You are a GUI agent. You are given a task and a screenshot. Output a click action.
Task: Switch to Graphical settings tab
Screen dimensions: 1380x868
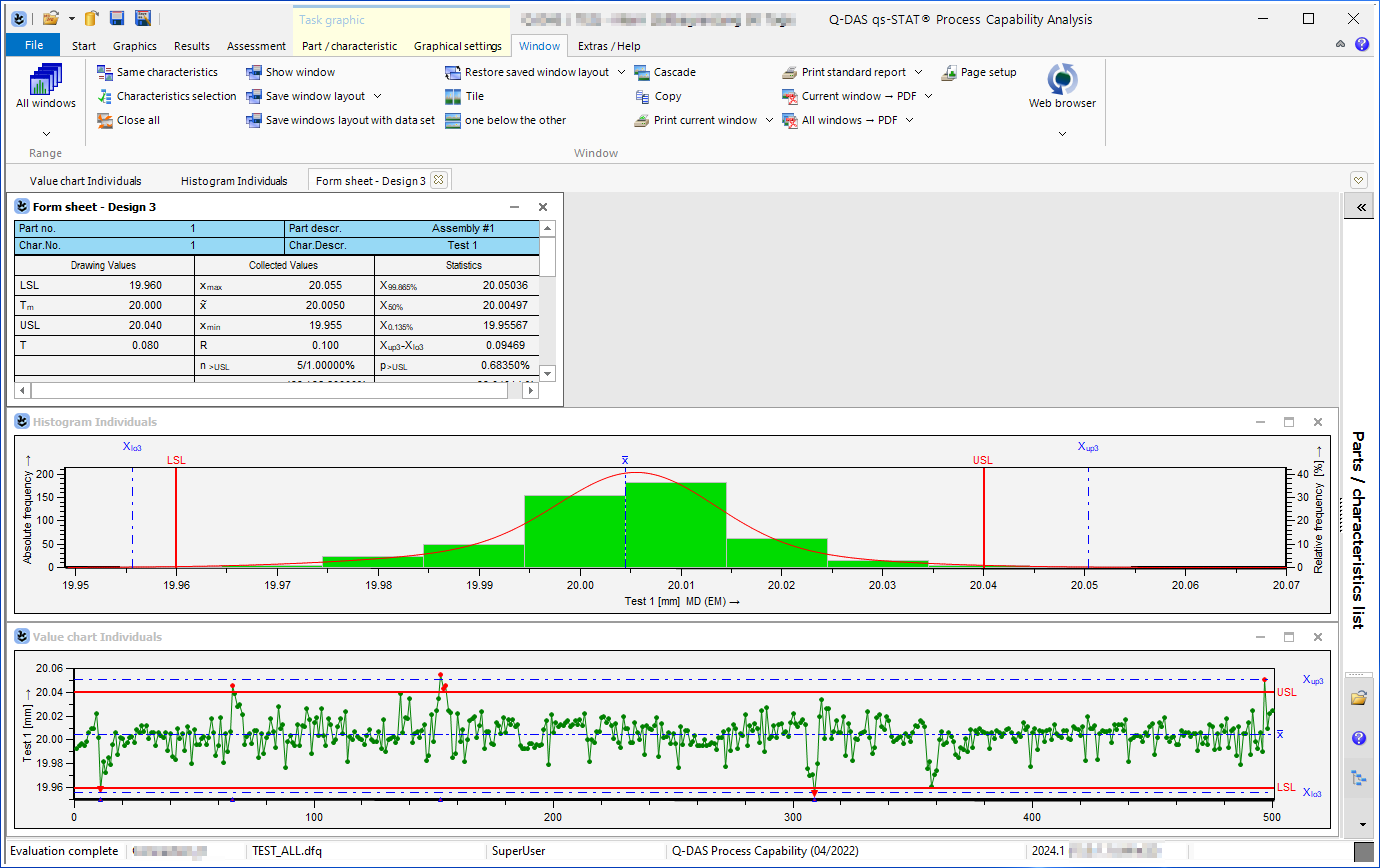pyautogui.click(x=458, y=46)
